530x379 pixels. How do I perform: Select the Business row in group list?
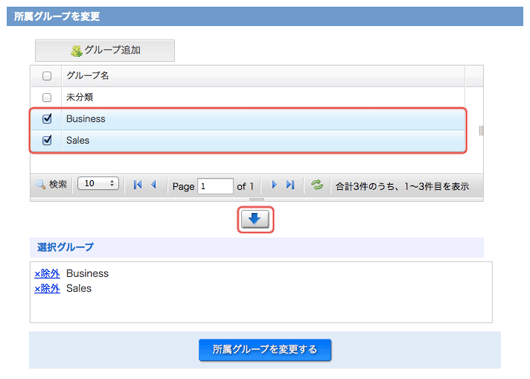[x=248, y=119]
